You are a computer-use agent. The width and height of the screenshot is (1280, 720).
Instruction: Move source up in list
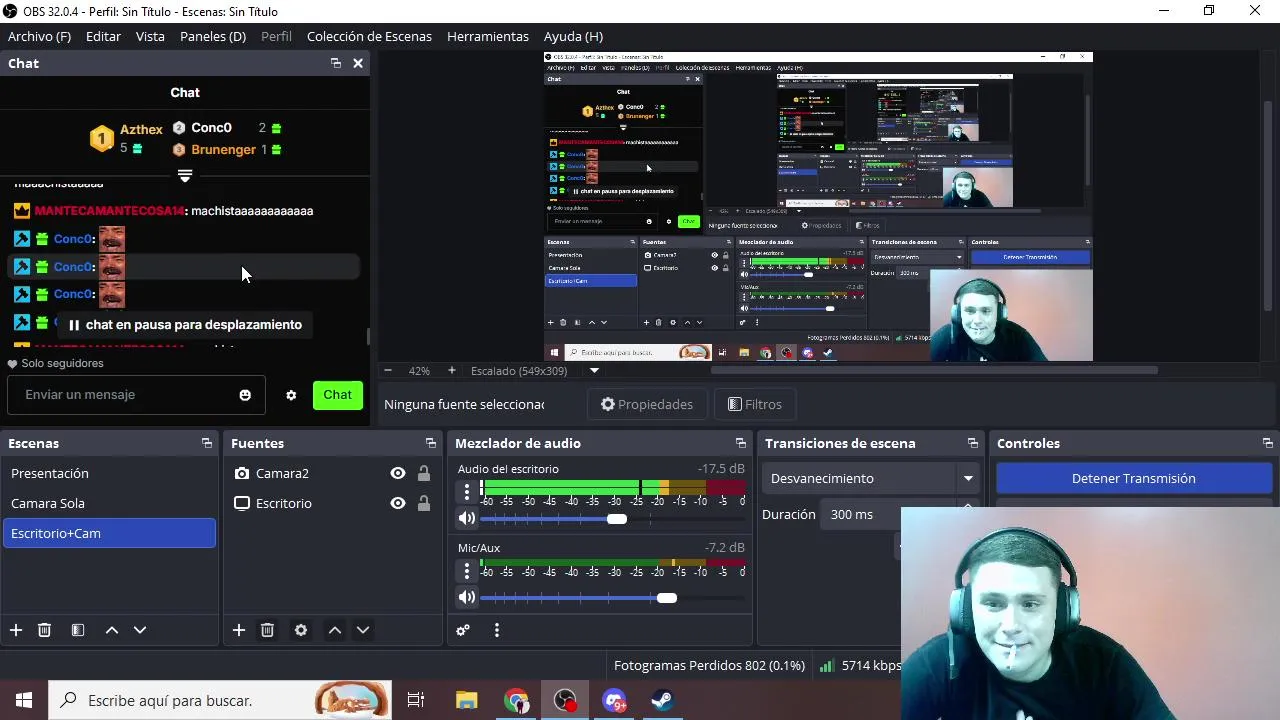click(x=335, y=630)
